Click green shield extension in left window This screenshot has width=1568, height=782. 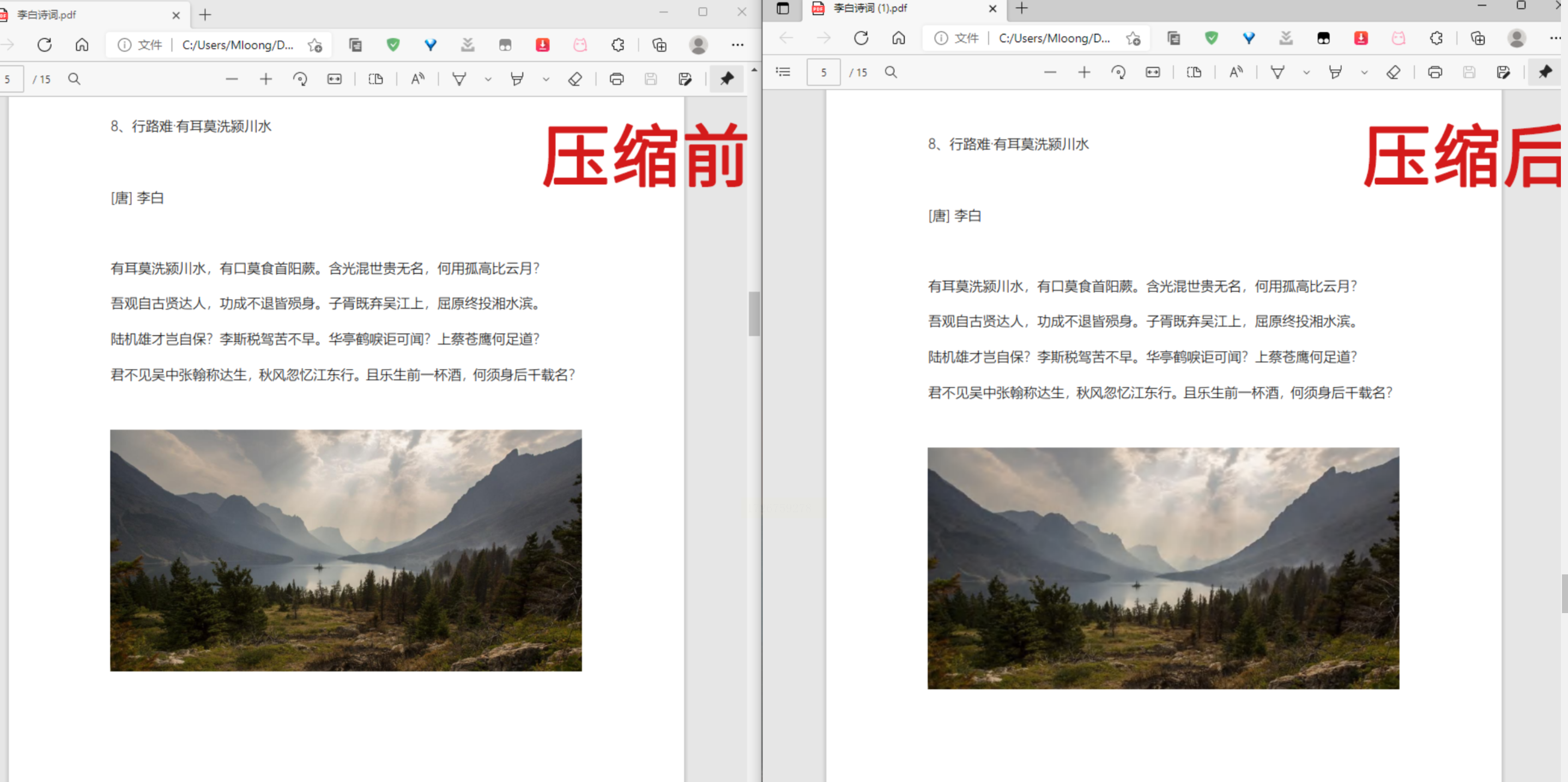393,45
